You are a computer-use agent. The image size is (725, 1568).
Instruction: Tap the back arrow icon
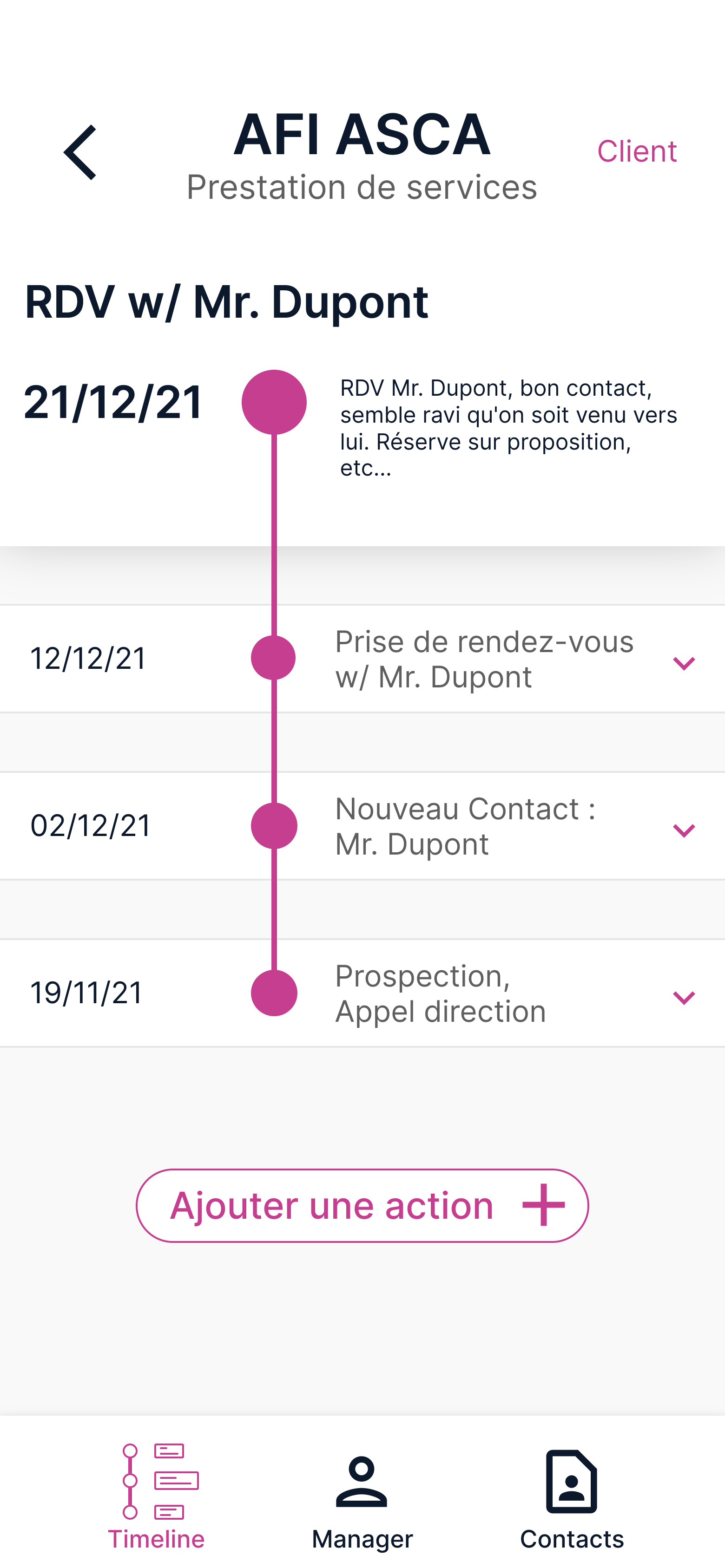pos(80,152)
